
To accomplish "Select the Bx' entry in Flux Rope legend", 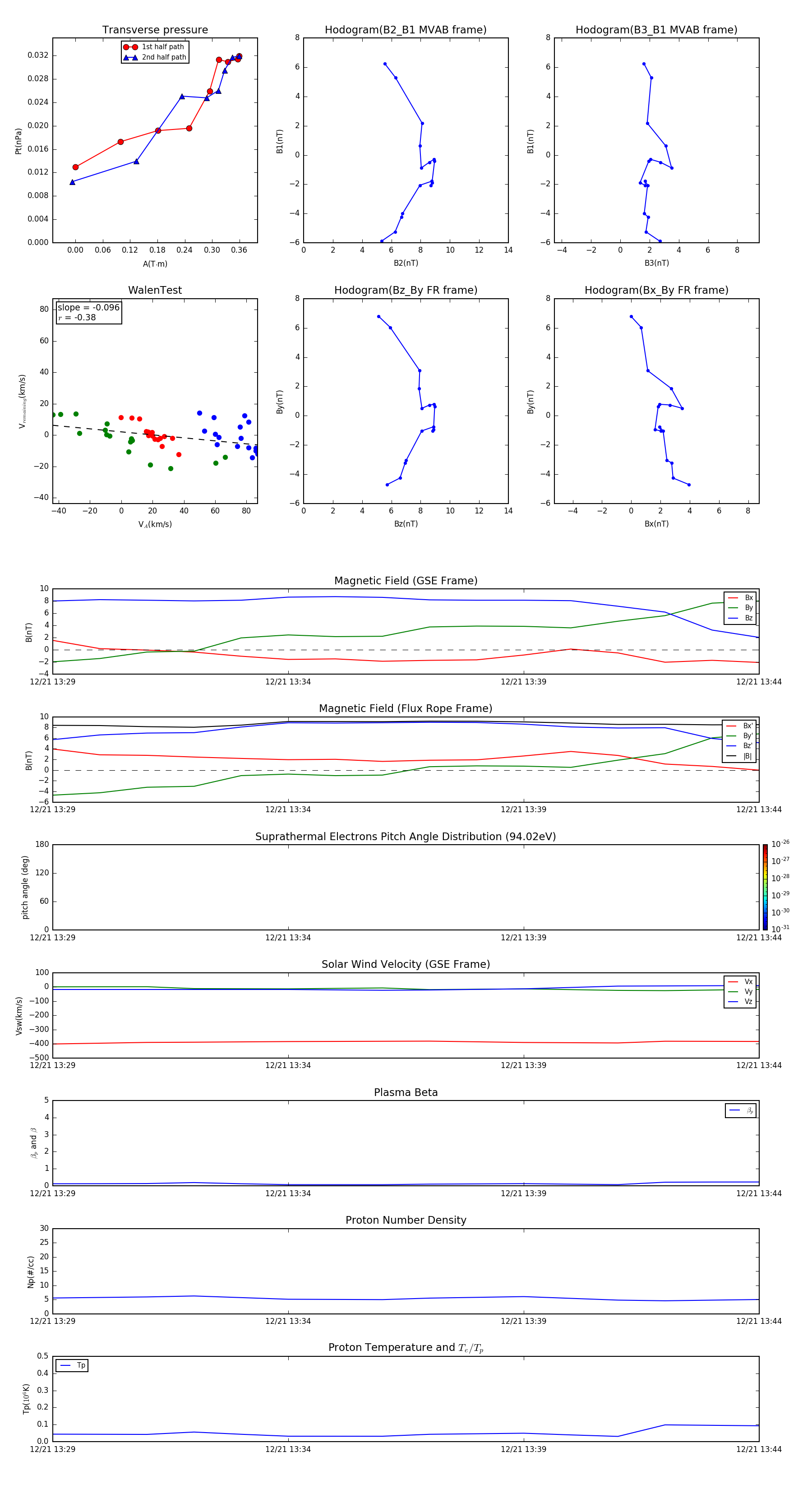I will [739, 726].
